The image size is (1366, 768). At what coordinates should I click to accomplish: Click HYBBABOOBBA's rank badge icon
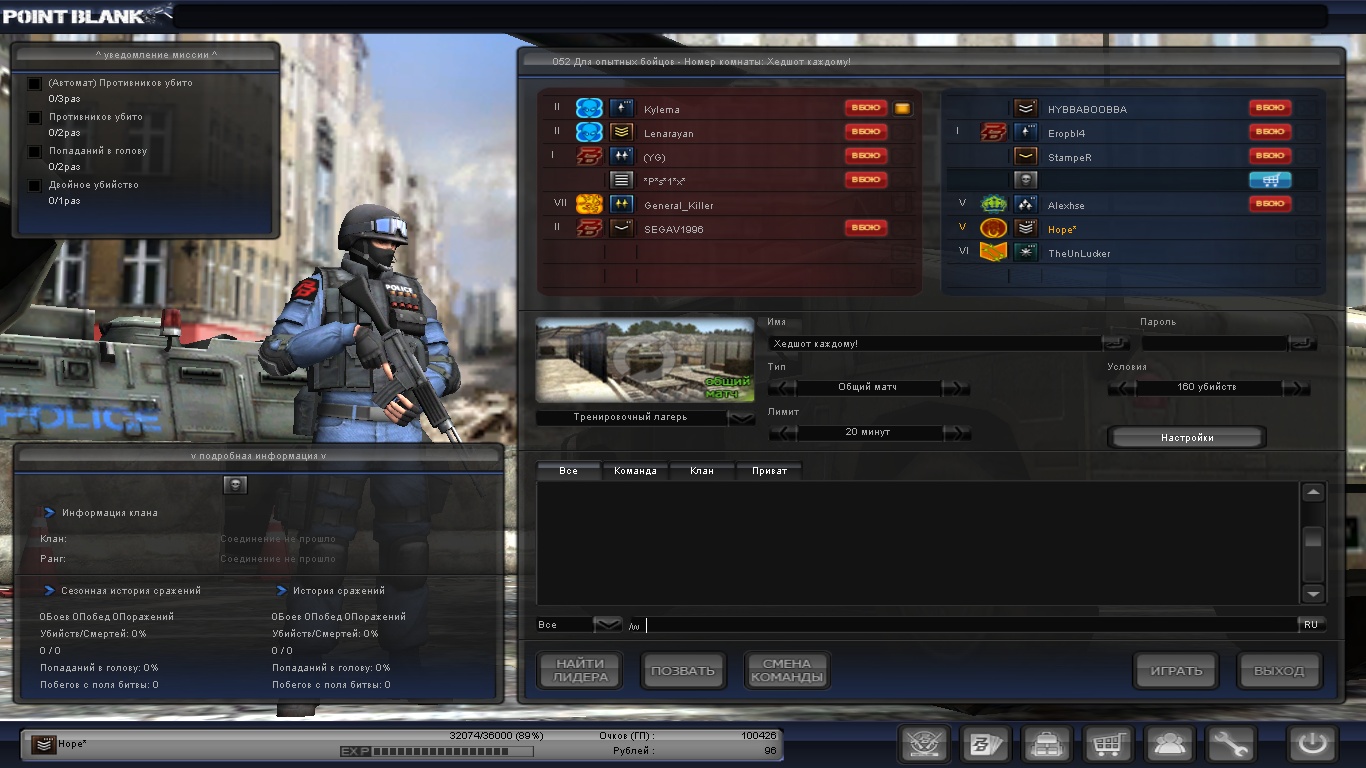click(x=1025, y=108)
